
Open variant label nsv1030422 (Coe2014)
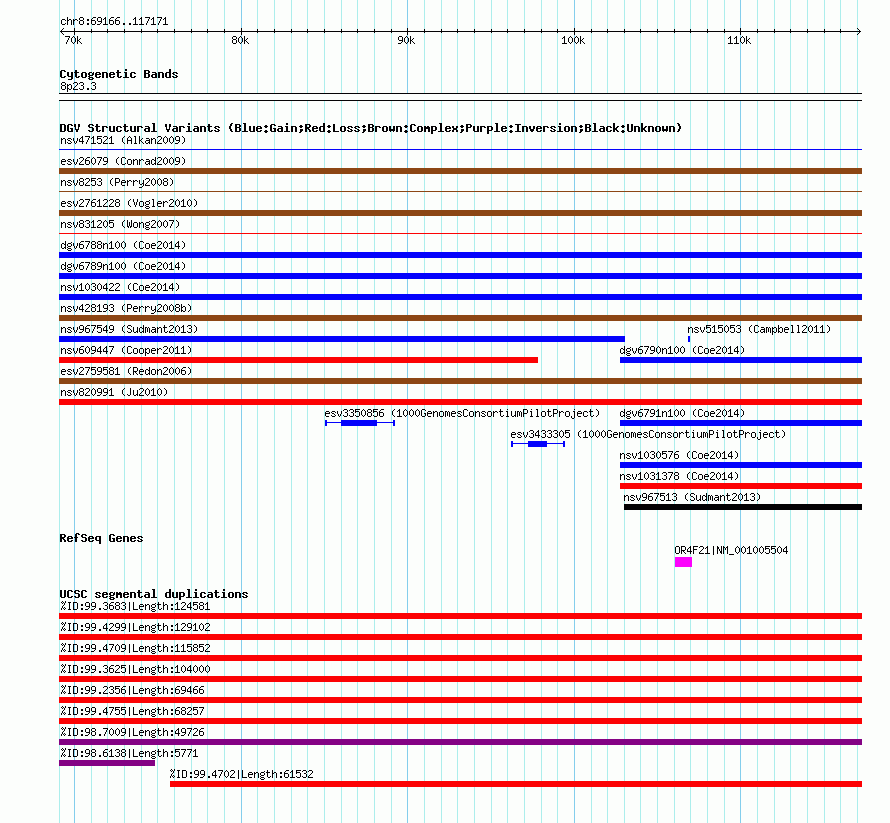[x=120, y=287]
